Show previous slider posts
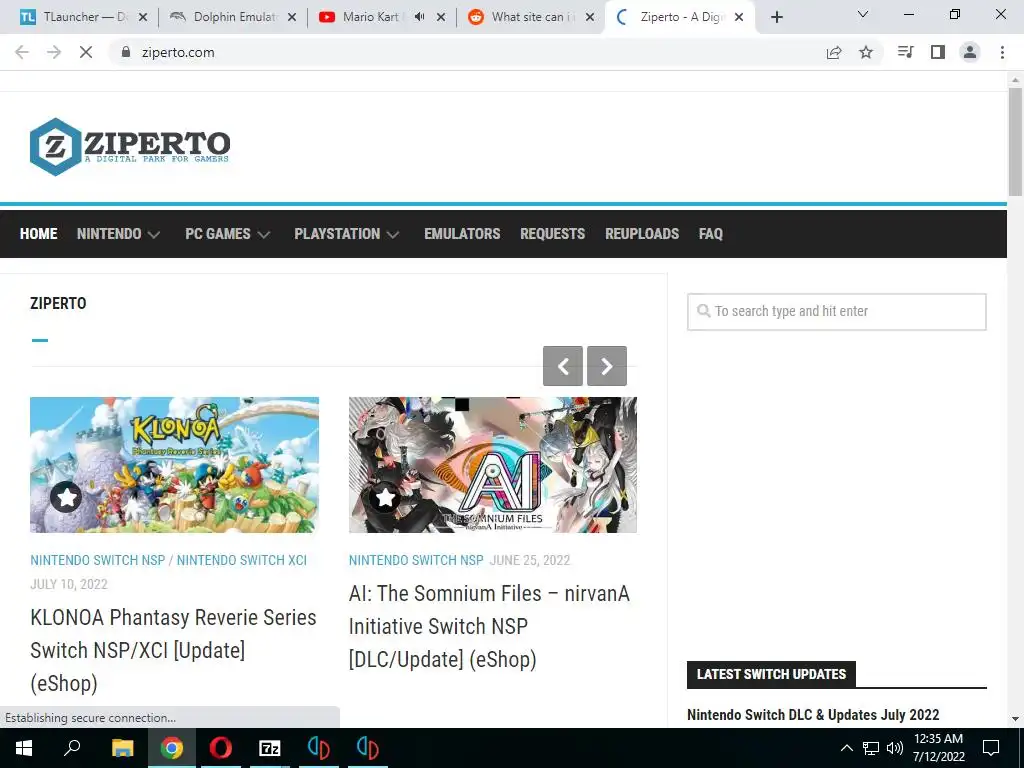 click(x=563, y=366)
